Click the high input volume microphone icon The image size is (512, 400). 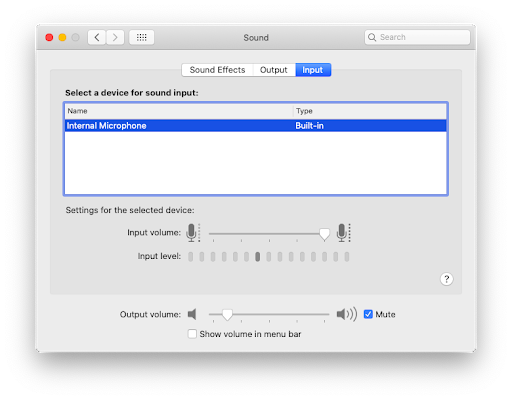pyautogui.click(x=343, y=232)
